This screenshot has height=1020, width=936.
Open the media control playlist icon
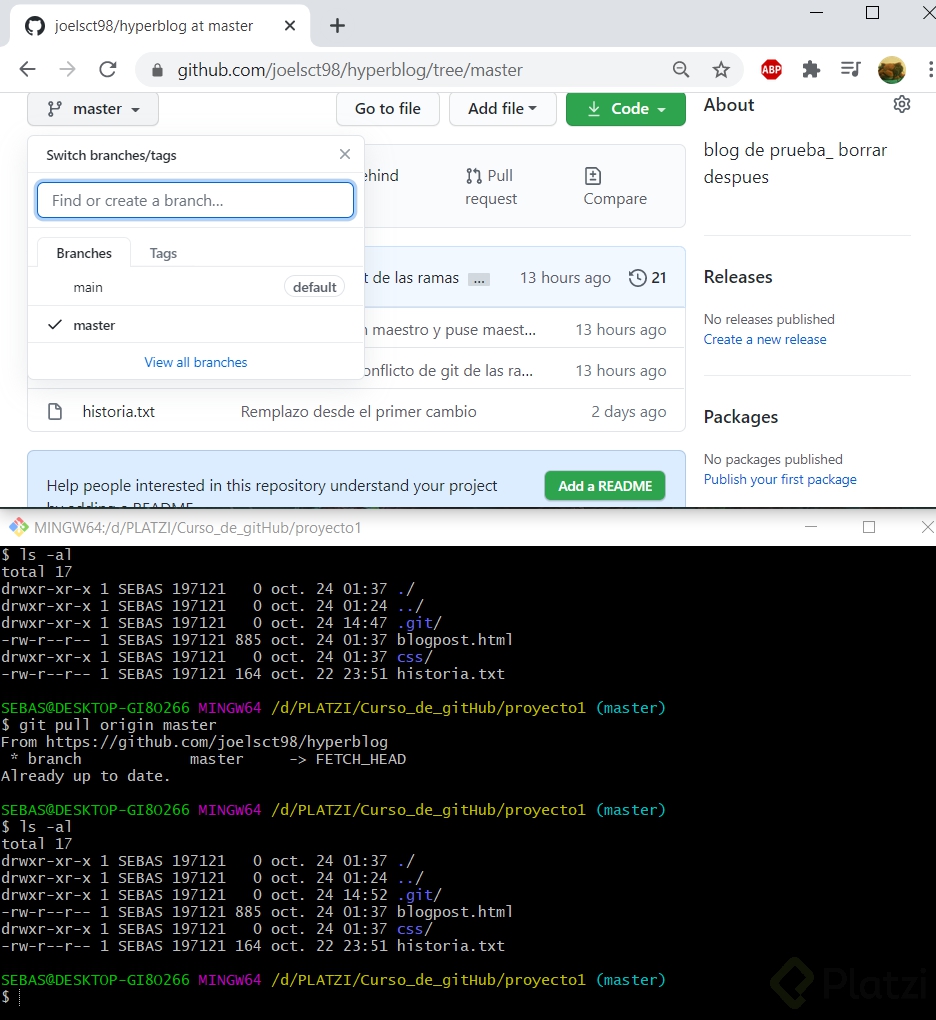851,69
